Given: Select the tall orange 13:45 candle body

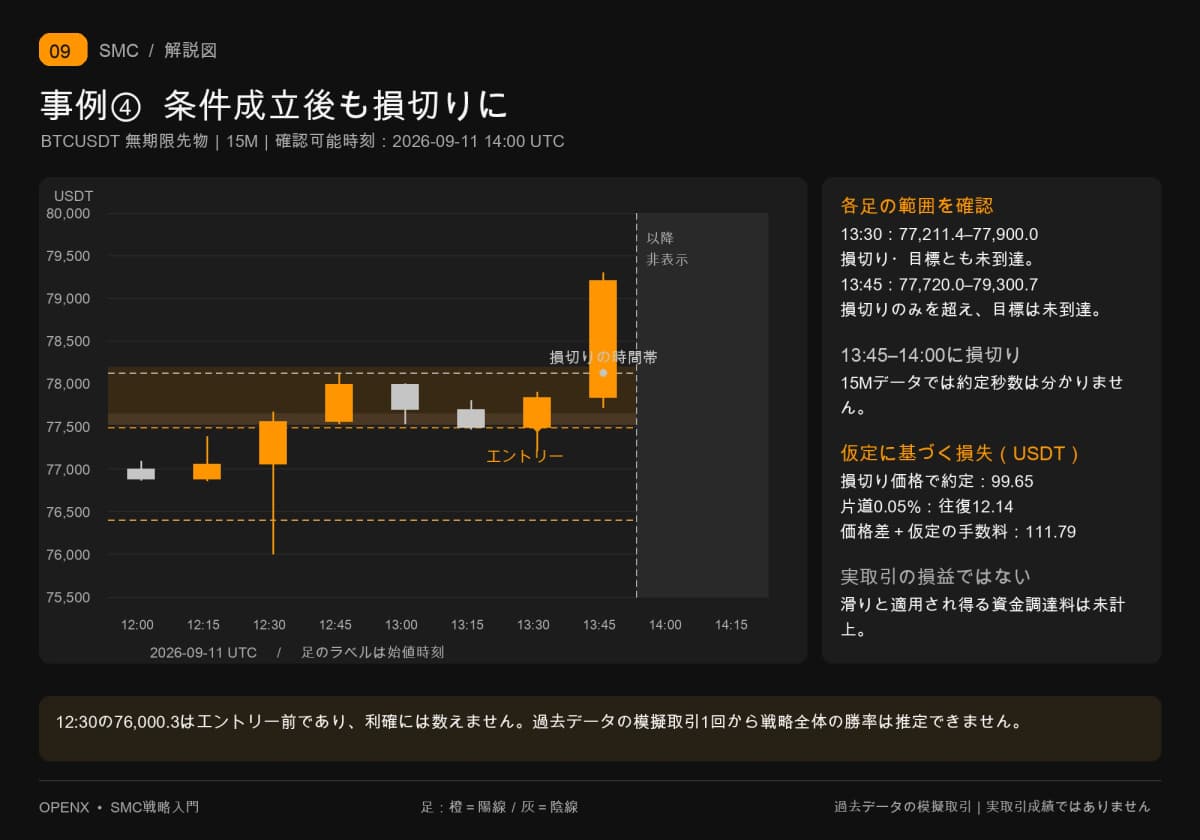Looking at the screenshot, I should point(603,339).
